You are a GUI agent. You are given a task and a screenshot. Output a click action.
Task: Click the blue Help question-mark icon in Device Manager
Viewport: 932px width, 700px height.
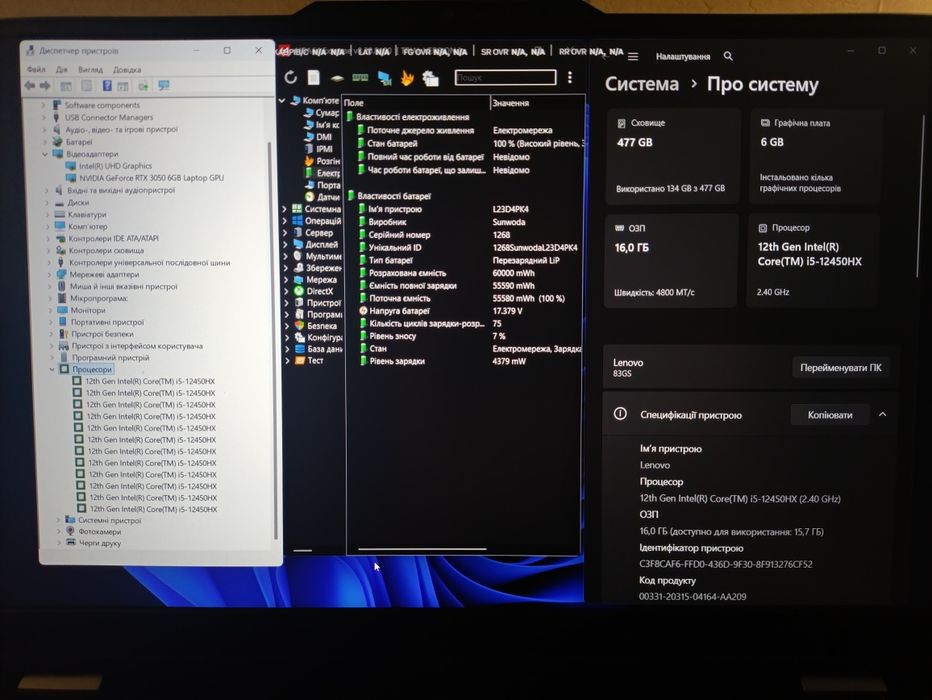coord(107,86)
